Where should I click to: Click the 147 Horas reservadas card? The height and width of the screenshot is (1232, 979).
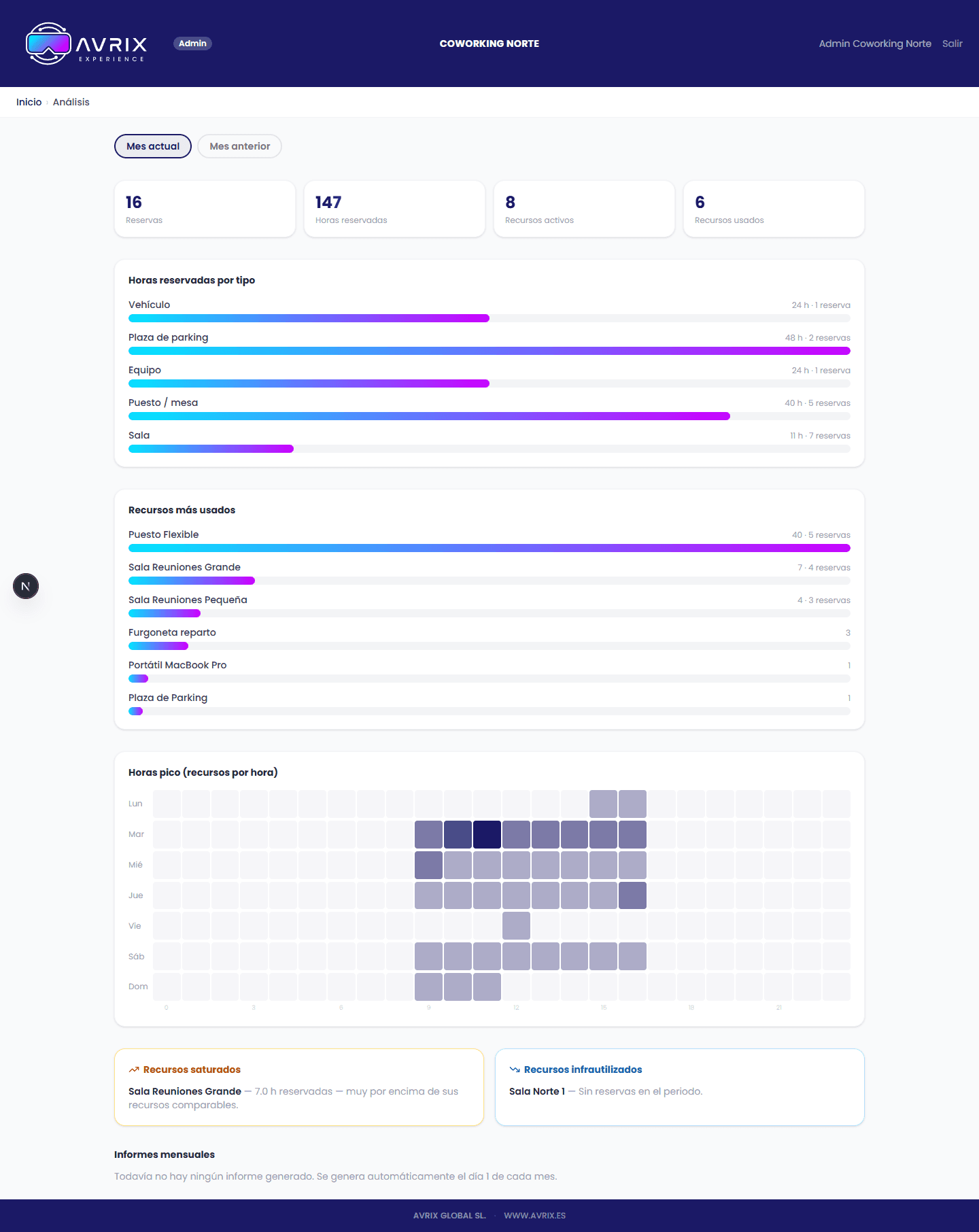tap(394, 209)
